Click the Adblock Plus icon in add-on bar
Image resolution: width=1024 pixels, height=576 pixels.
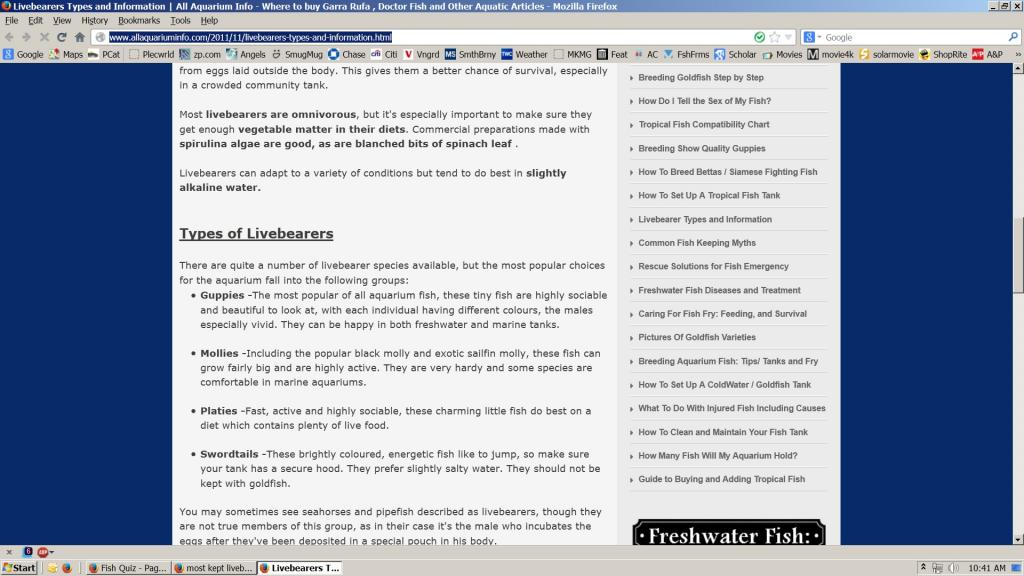coord(43,551)
